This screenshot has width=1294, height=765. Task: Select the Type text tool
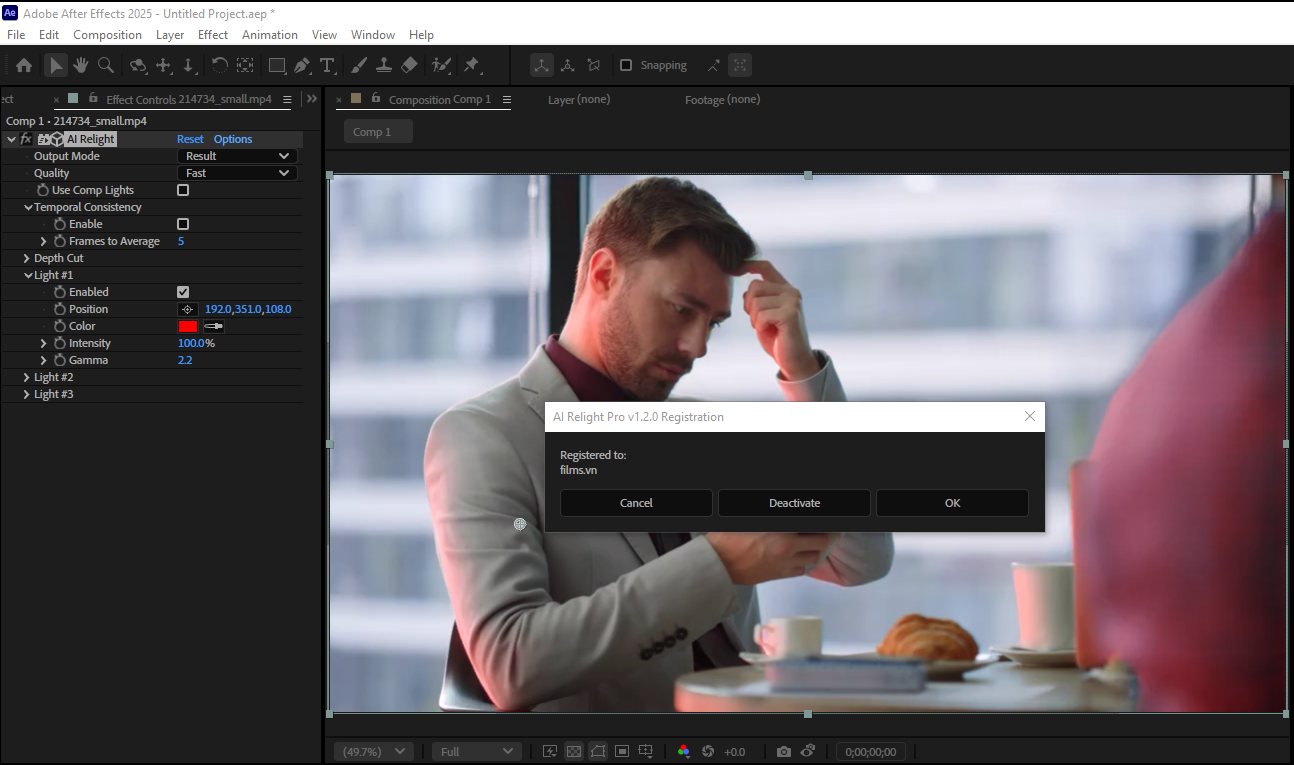click(x=327, y=65)
